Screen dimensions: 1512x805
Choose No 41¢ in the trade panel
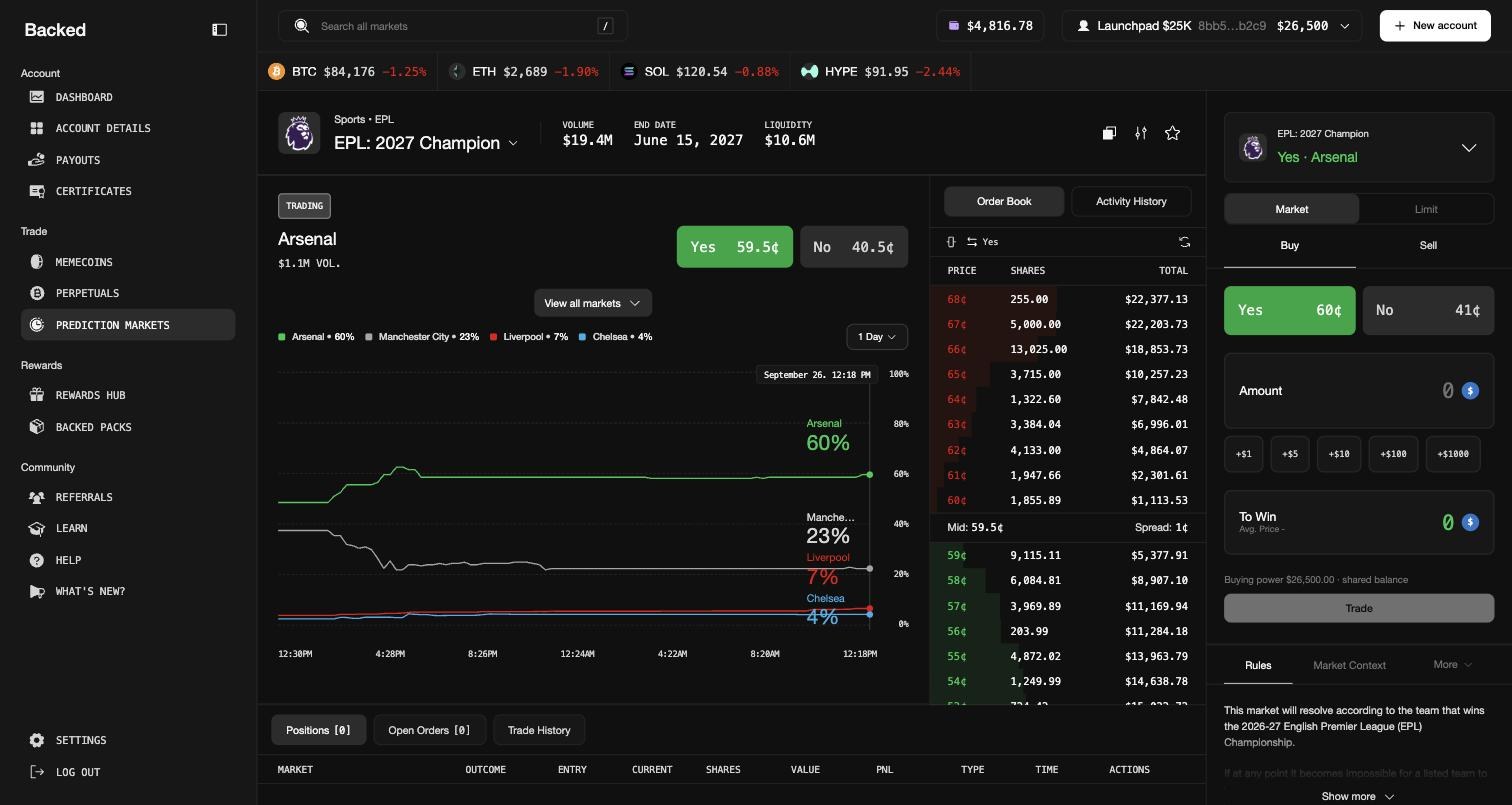click(x=1428, y=310)
